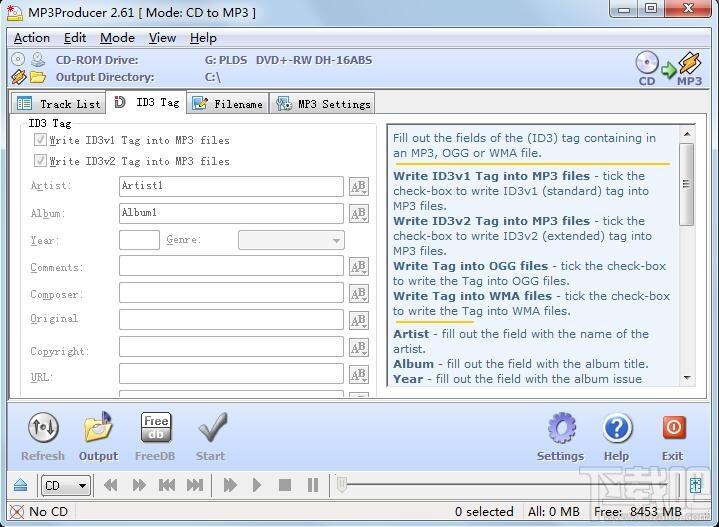
Task: Open the Settings gear icon
Action: click(562, 427)
